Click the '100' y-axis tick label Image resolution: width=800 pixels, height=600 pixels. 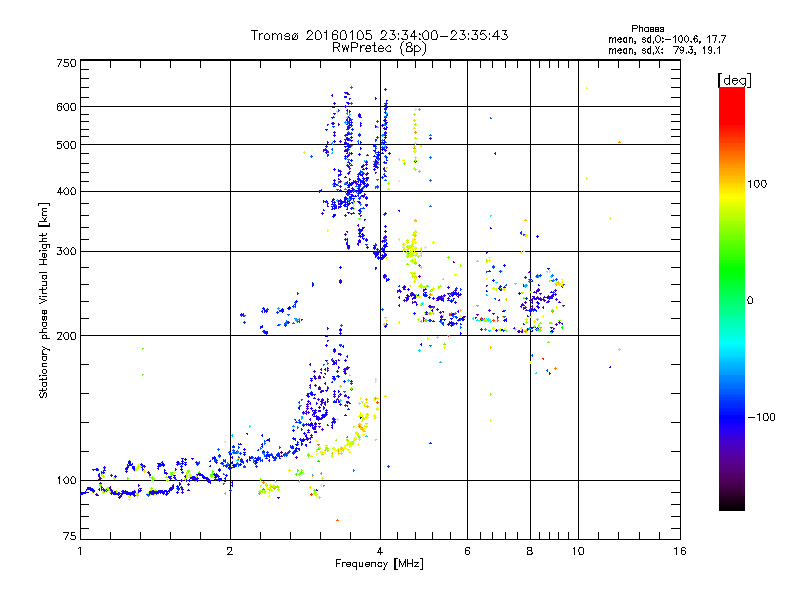click(x=66, y=481)
